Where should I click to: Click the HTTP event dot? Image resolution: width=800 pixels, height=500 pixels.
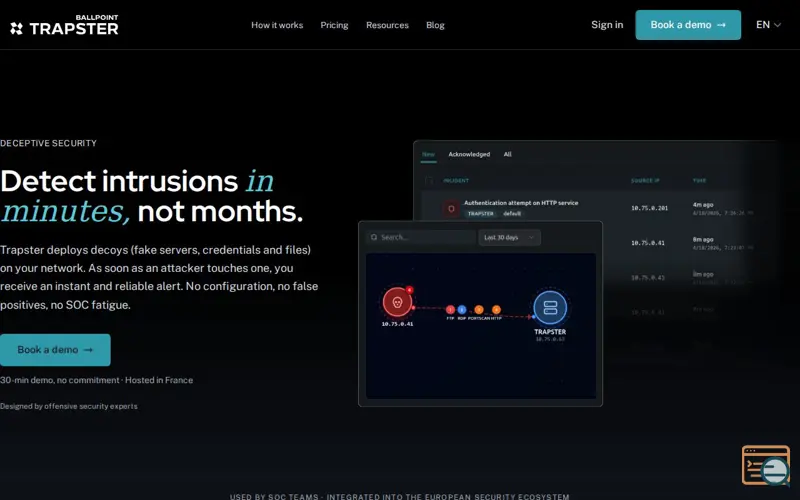[x=496, y=309]
